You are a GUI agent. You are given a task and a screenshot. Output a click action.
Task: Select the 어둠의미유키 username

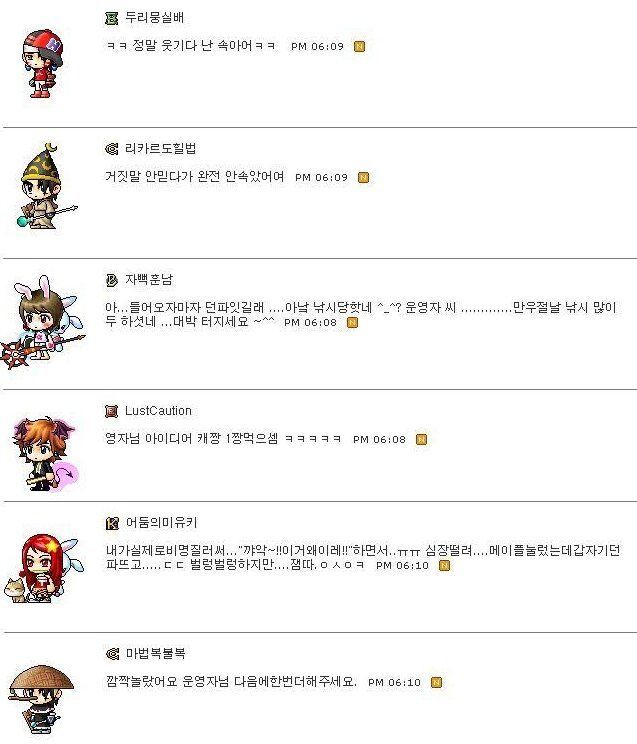[161, 523]
